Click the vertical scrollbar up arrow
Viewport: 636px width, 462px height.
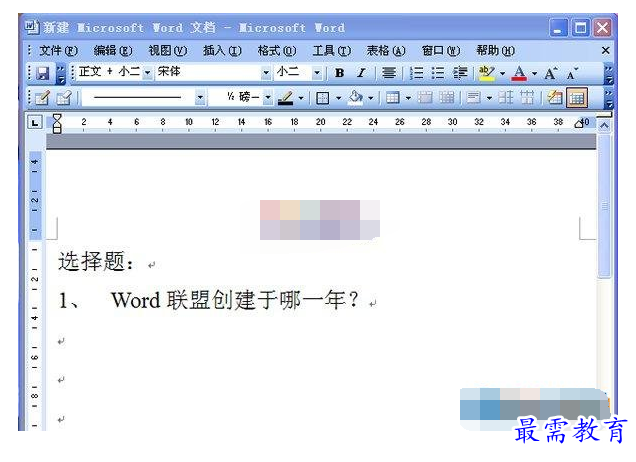point(604,126)
